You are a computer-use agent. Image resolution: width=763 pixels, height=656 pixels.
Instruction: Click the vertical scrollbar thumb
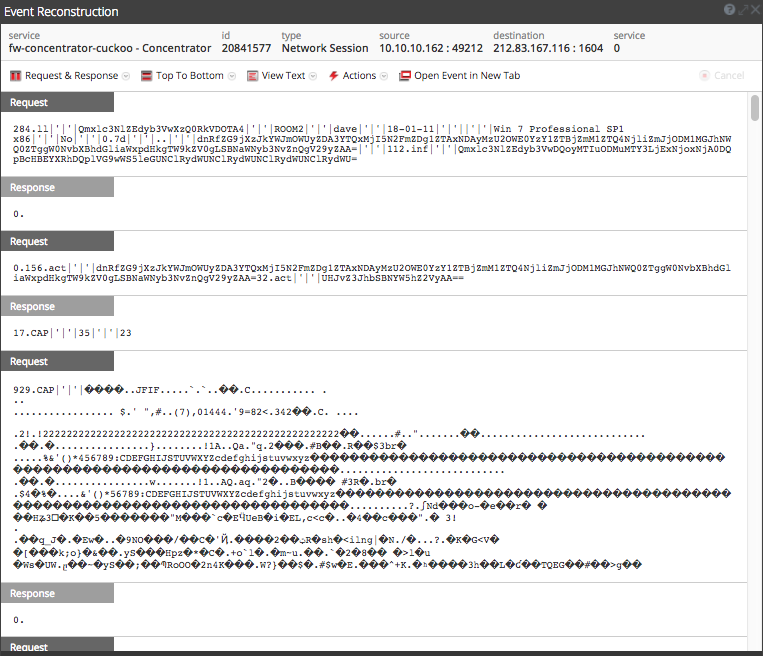(755, 108)
